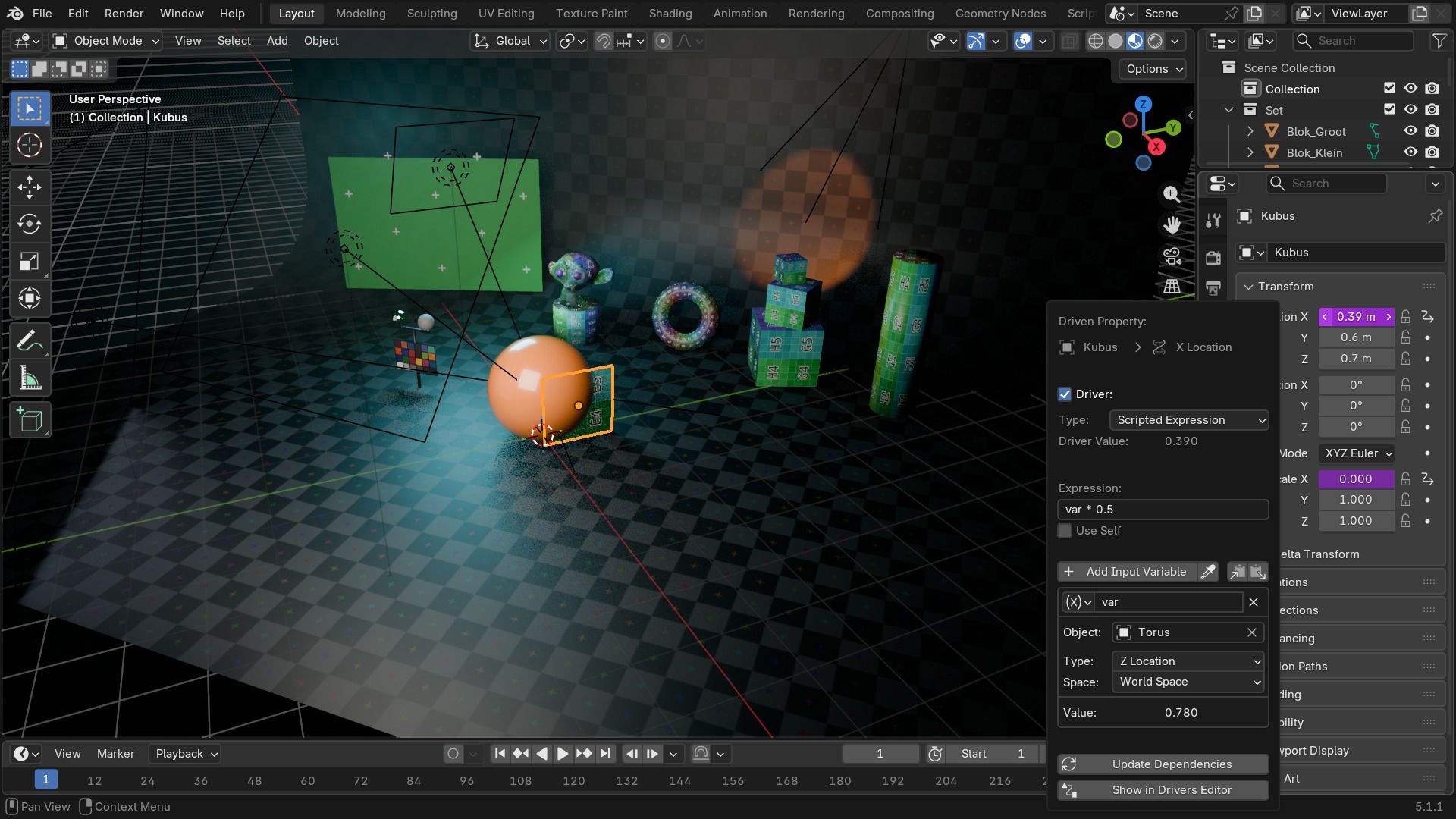
Task: Open the Object Mode dropdown
Action: coord(106,41)
